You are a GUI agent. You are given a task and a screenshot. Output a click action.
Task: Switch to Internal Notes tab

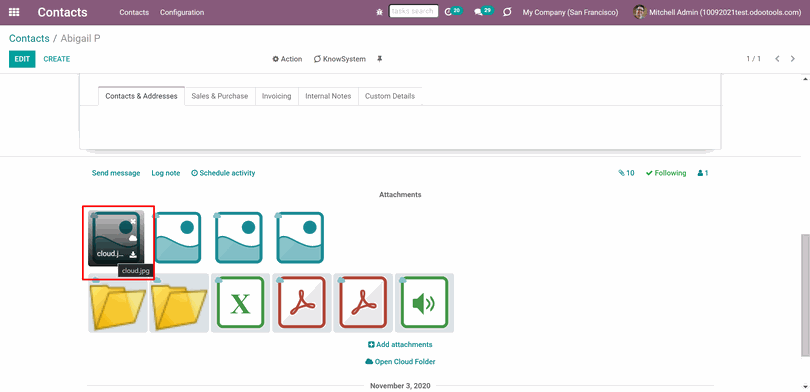pos(328,96)
